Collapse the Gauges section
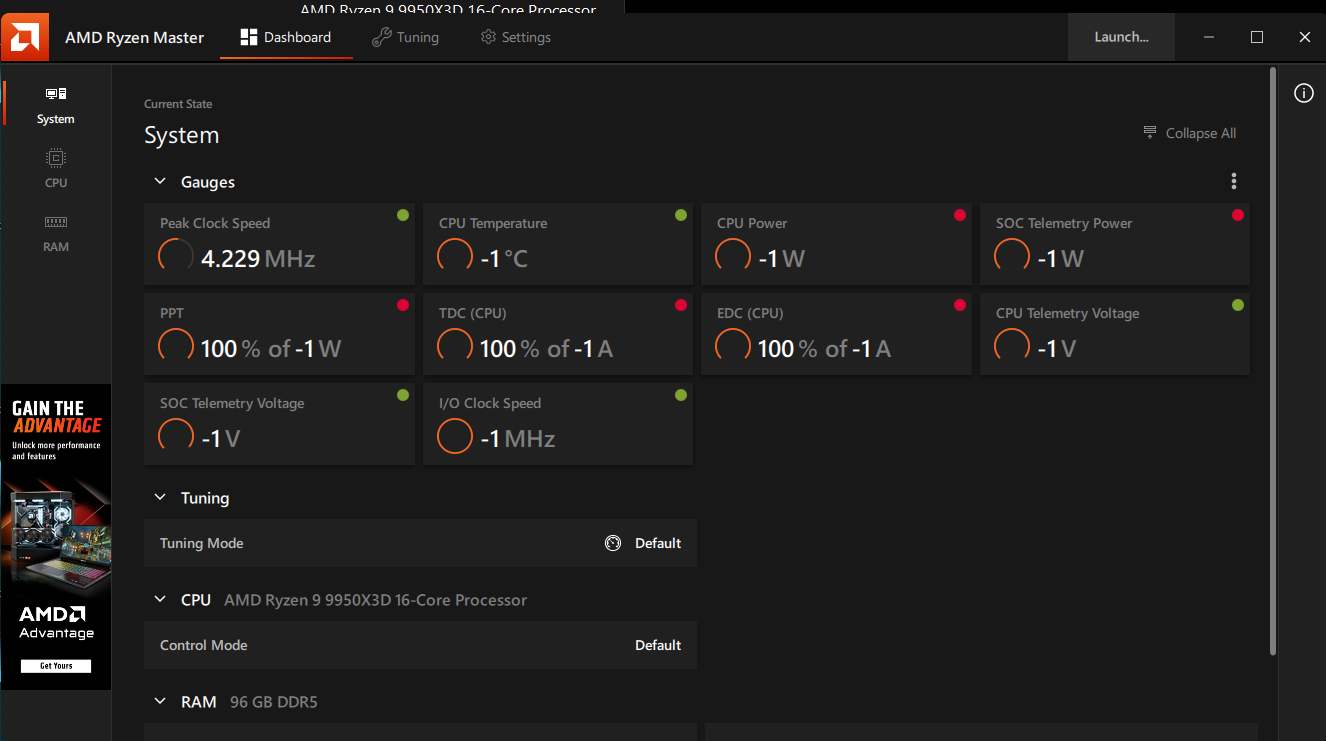This screenshot has height=741, width=1326. 159,182
